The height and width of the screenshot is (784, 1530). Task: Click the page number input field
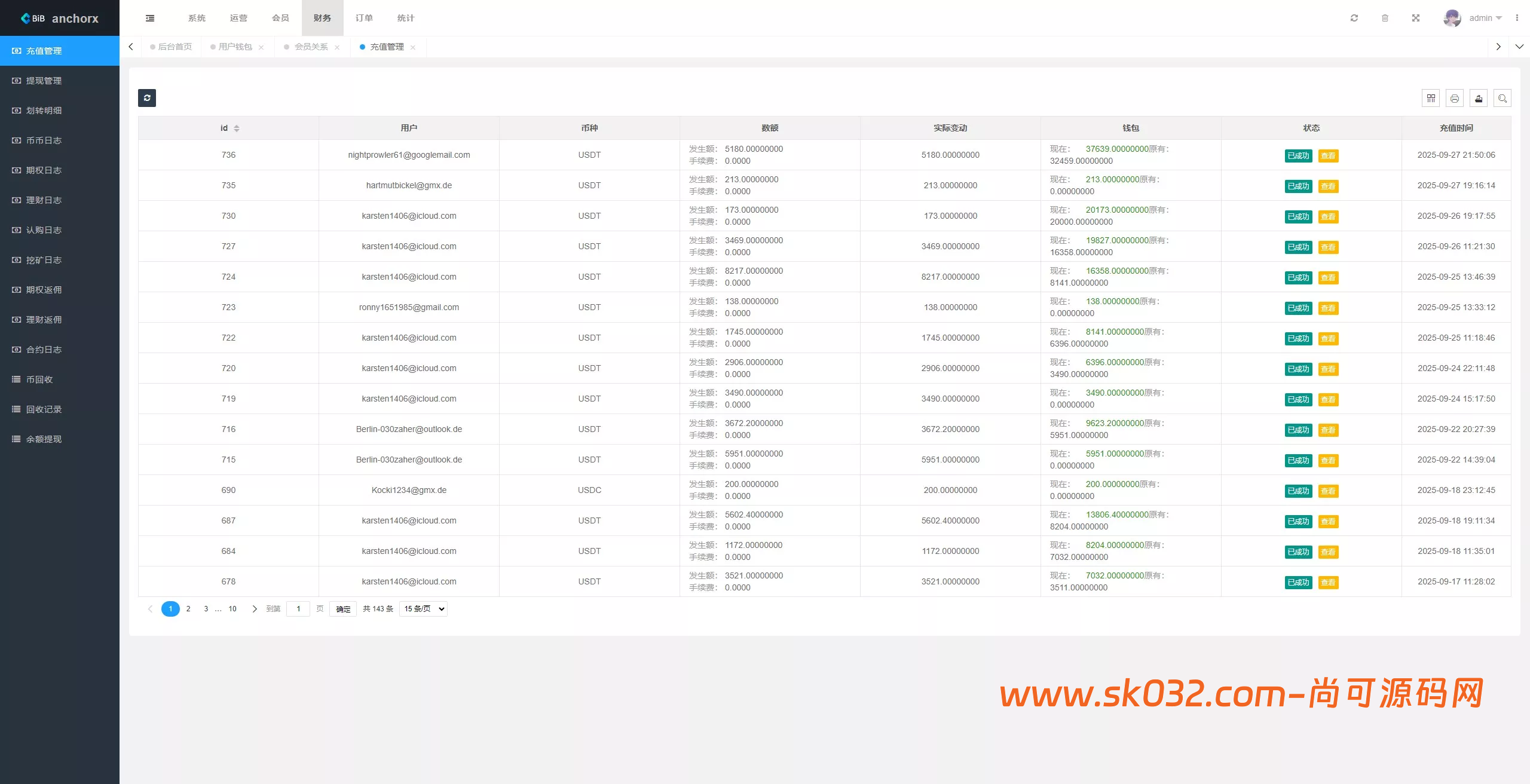coord(298,609)
